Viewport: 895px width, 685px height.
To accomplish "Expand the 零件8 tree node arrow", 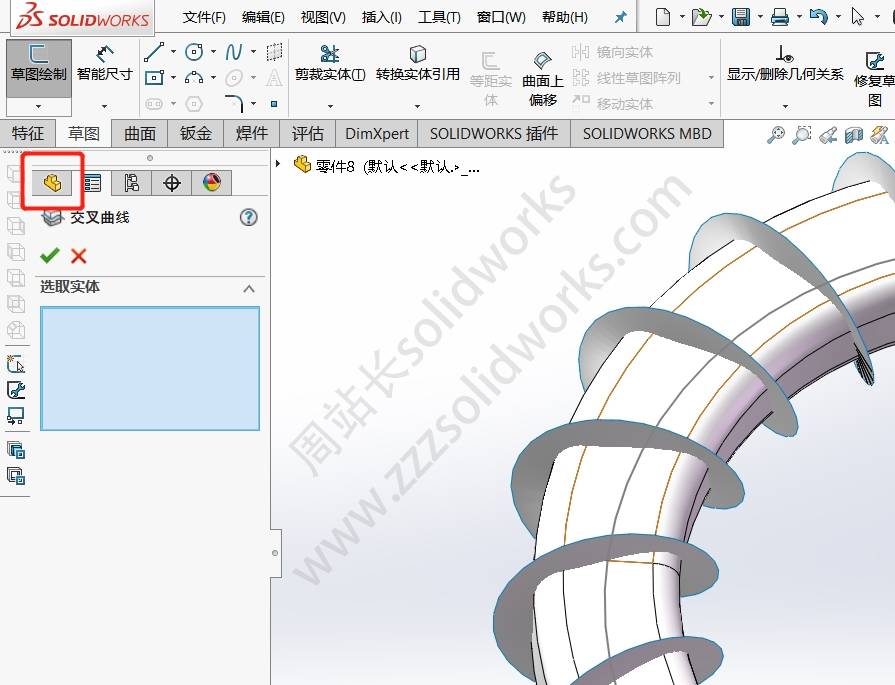I will click(x=278, y=164).
